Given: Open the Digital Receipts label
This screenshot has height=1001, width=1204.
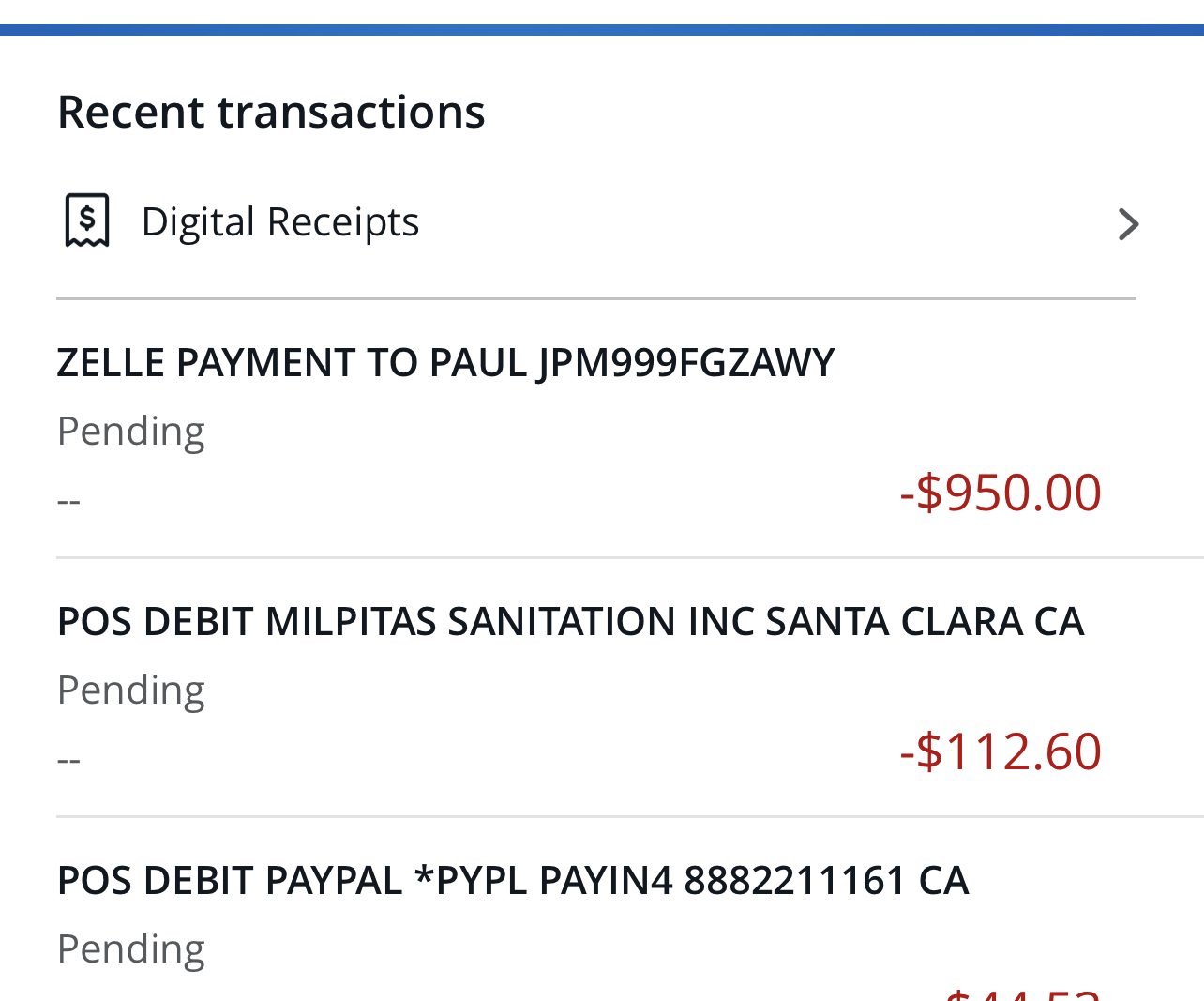Looking at the screenshot, I should (x=279, y=222).
